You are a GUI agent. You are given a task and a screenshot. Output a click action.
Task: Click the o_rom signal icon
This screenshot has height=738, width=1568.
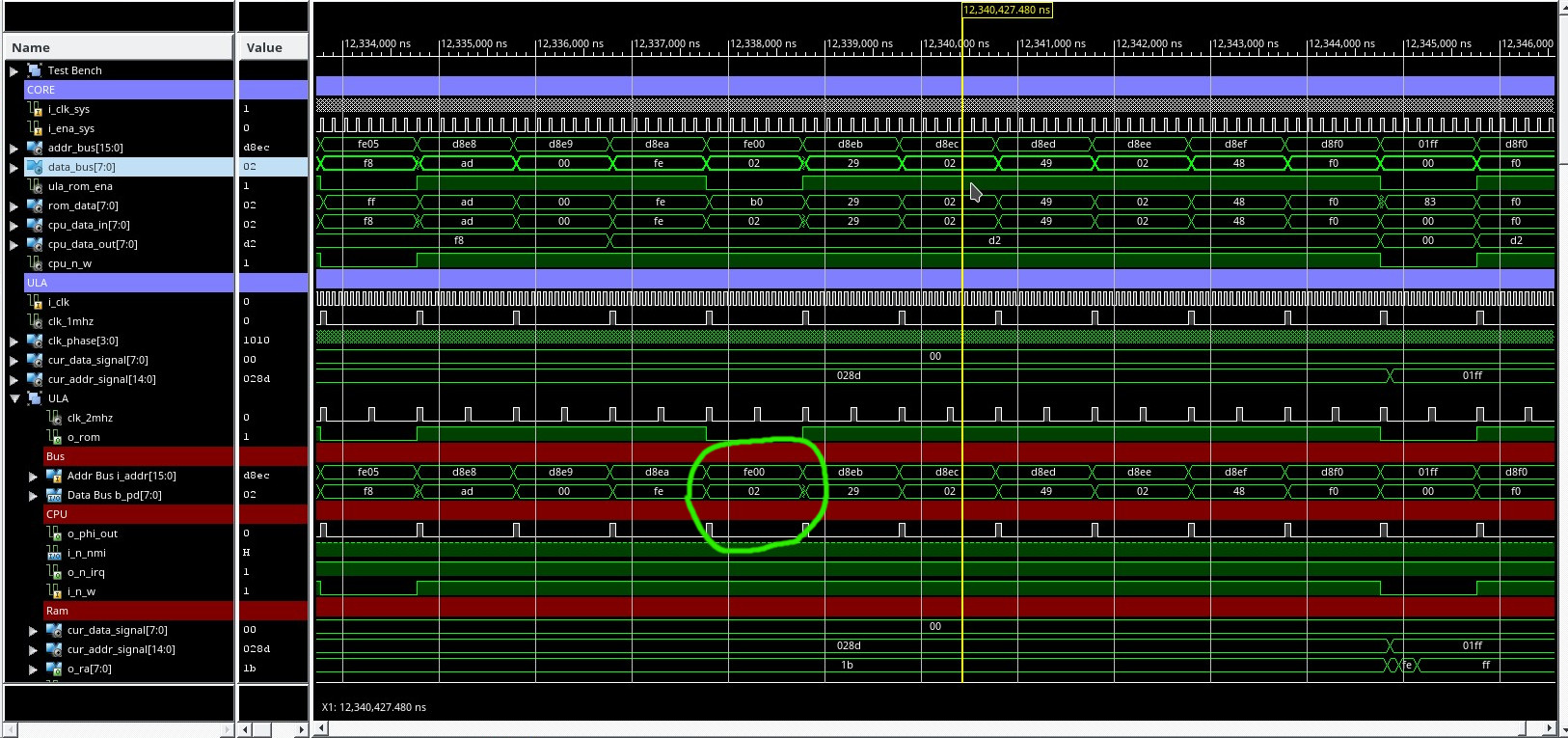pos(54,437)
